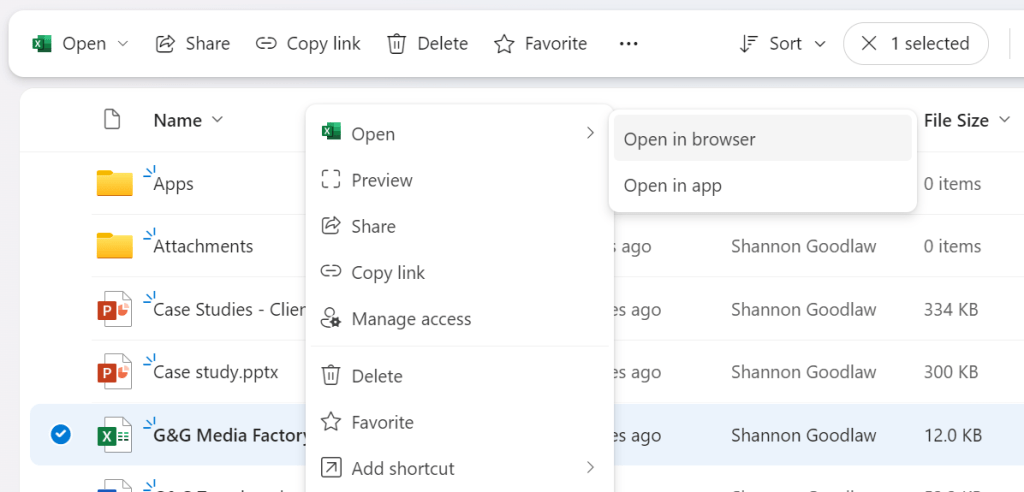Click the Preview icon in the context menu
Image resolution: width=1024 pixels, height=492 pixels.
pos(331,180)
